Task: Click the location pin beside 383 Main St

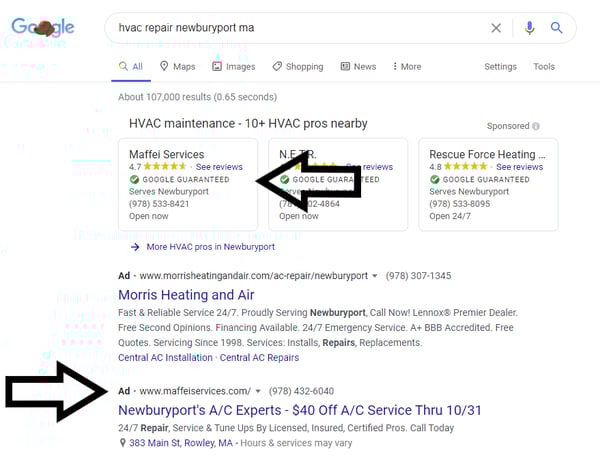Action: click(122, 443)
